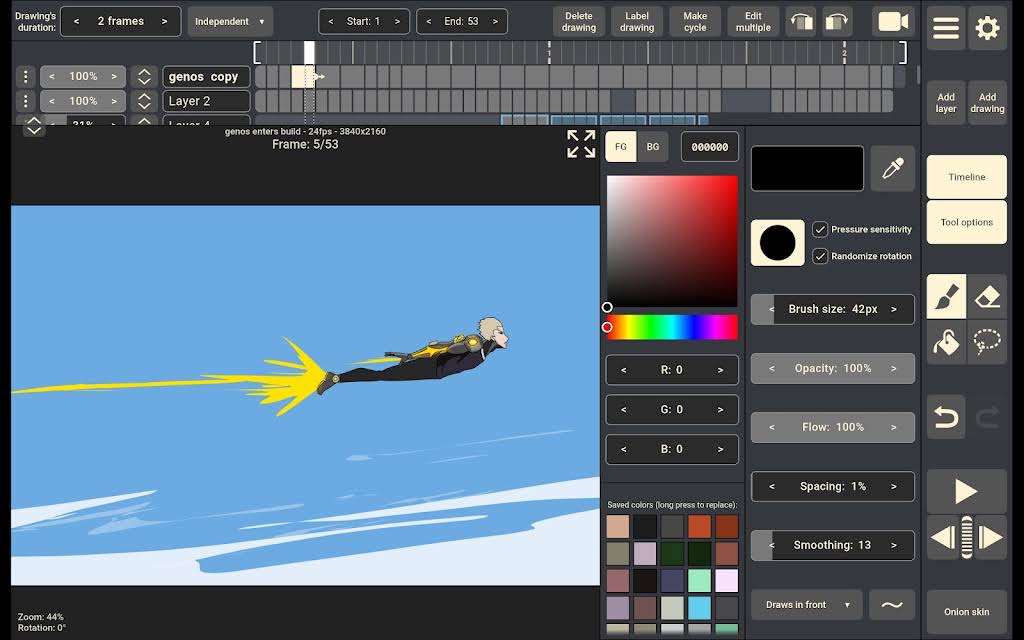Open the hamburger main menu
This screenshot has width=1024, height=640.
[x=946, y=28]
